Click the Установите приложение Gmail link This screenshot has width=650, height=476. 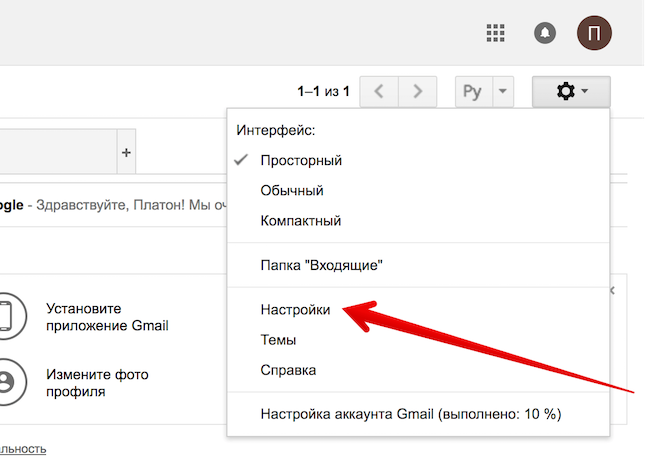click(x=107, y=317)
